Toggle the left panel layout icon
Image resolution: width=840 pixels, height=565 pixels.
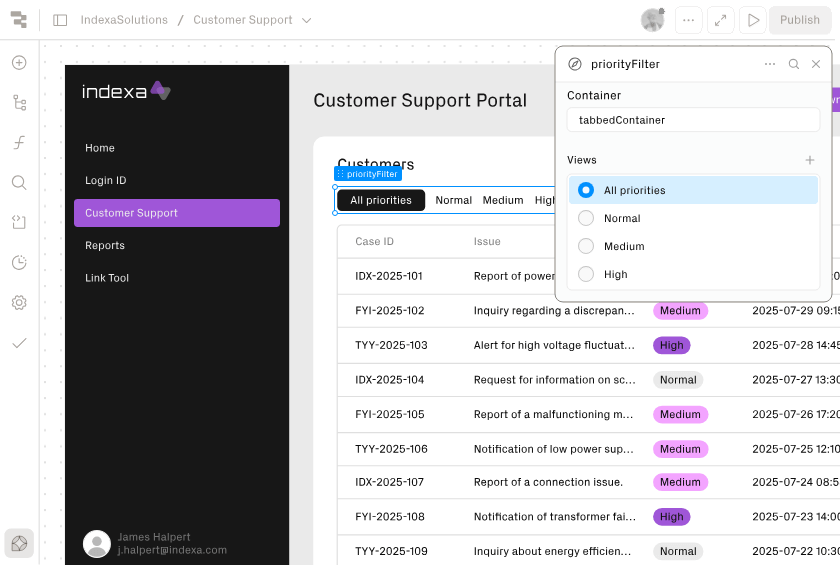(60, 20)
